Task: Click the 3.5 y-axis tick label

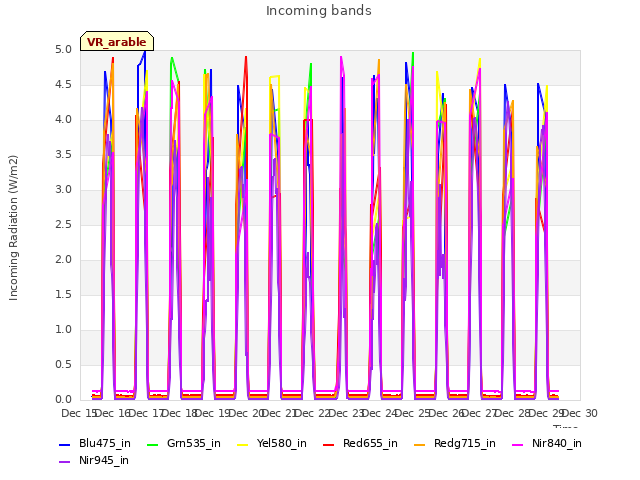Action: [x=63, y=155]
